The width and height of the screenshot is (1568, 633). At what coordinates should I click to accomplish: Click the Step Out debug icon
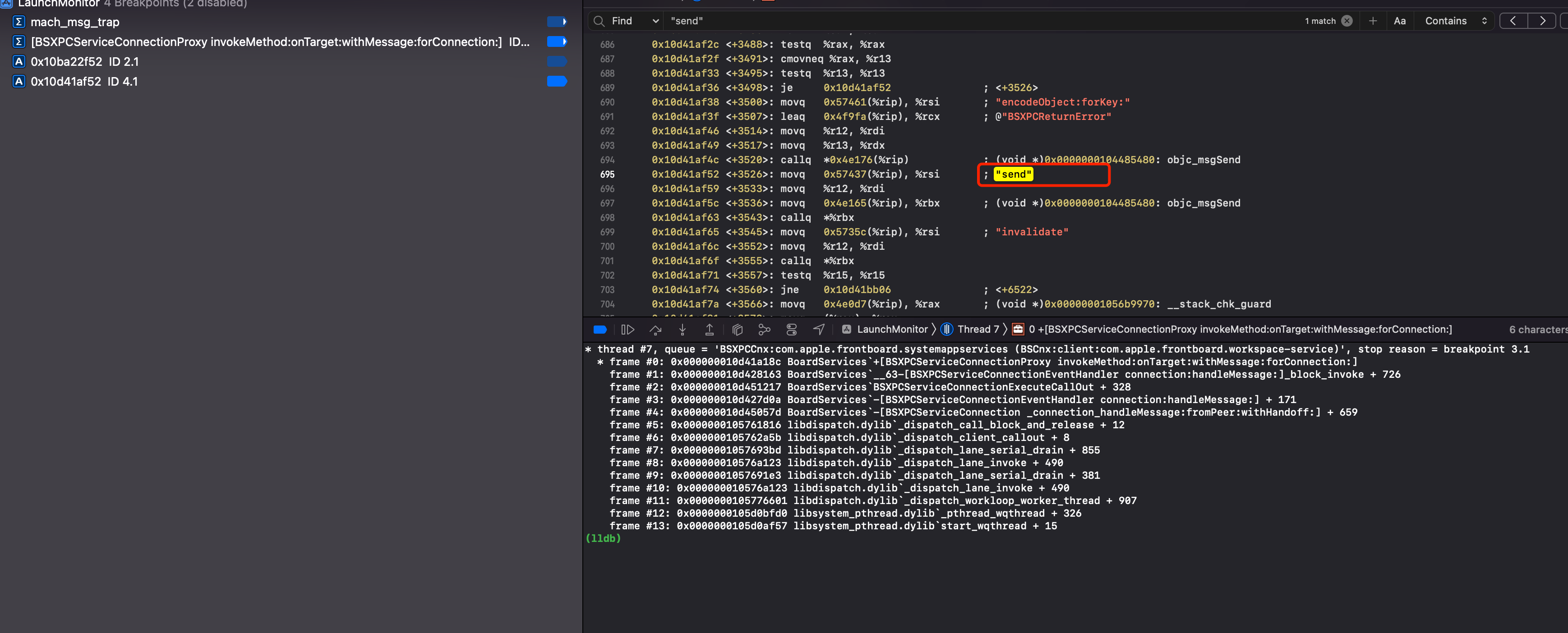709,329
